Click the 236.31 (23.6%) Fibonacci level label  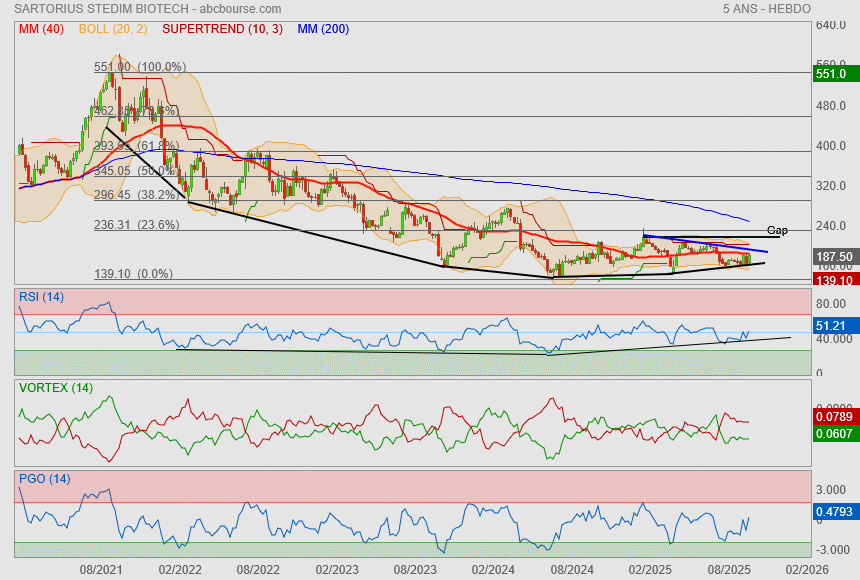click(x=136, y=225)
